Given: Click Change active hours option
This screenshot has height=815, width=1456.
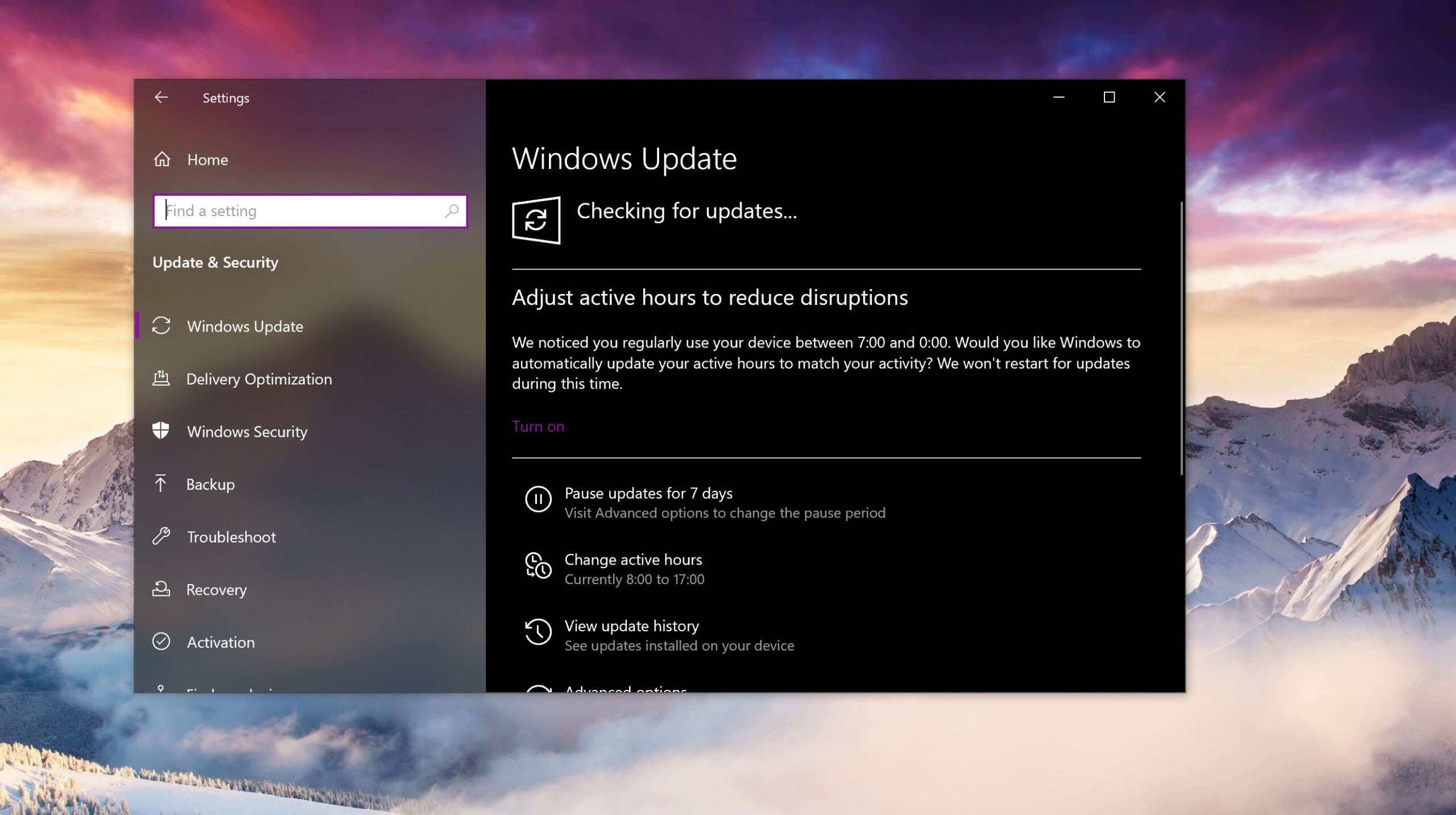Looking at the screenshot, I should pos(633,560).
